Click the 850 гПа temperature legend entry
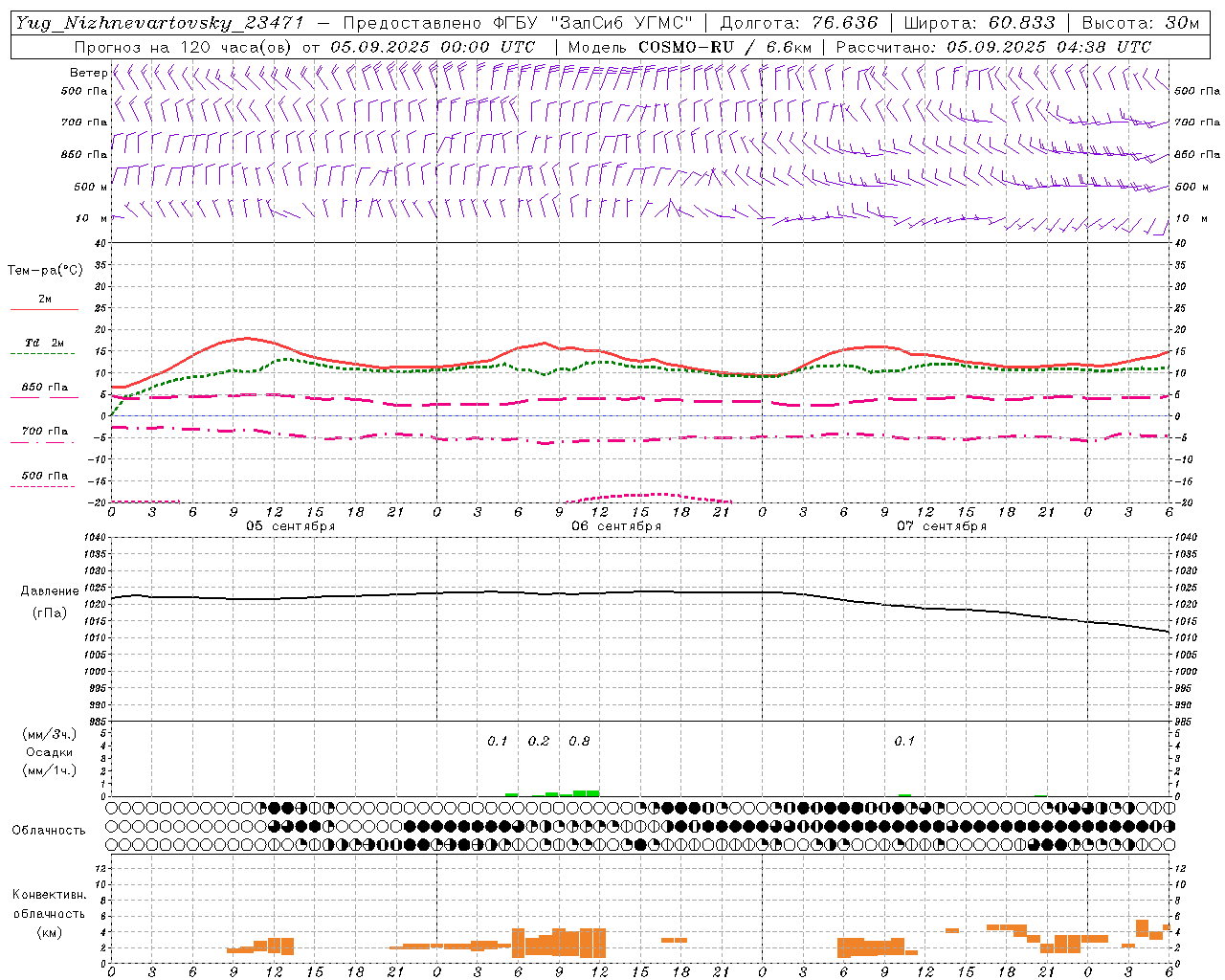The image size is (1225, 980). coord(44,390)
